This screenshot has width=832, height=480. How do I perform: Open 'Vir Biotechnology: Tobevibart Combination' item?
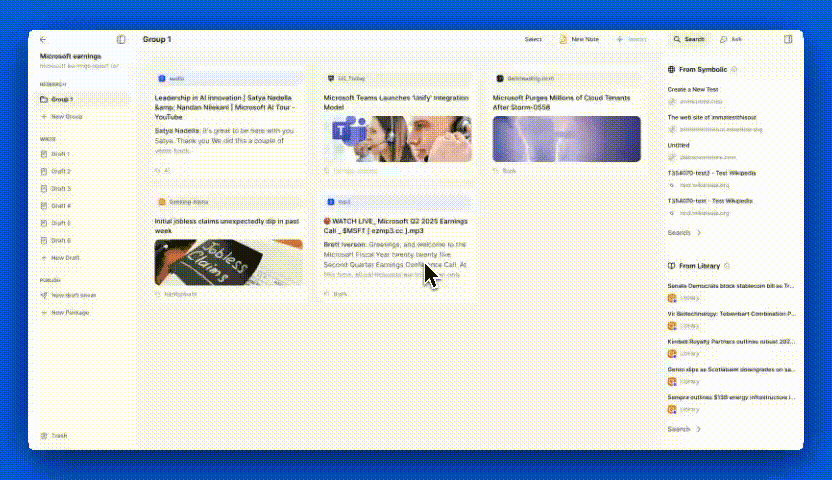click(x=732, y=314)
